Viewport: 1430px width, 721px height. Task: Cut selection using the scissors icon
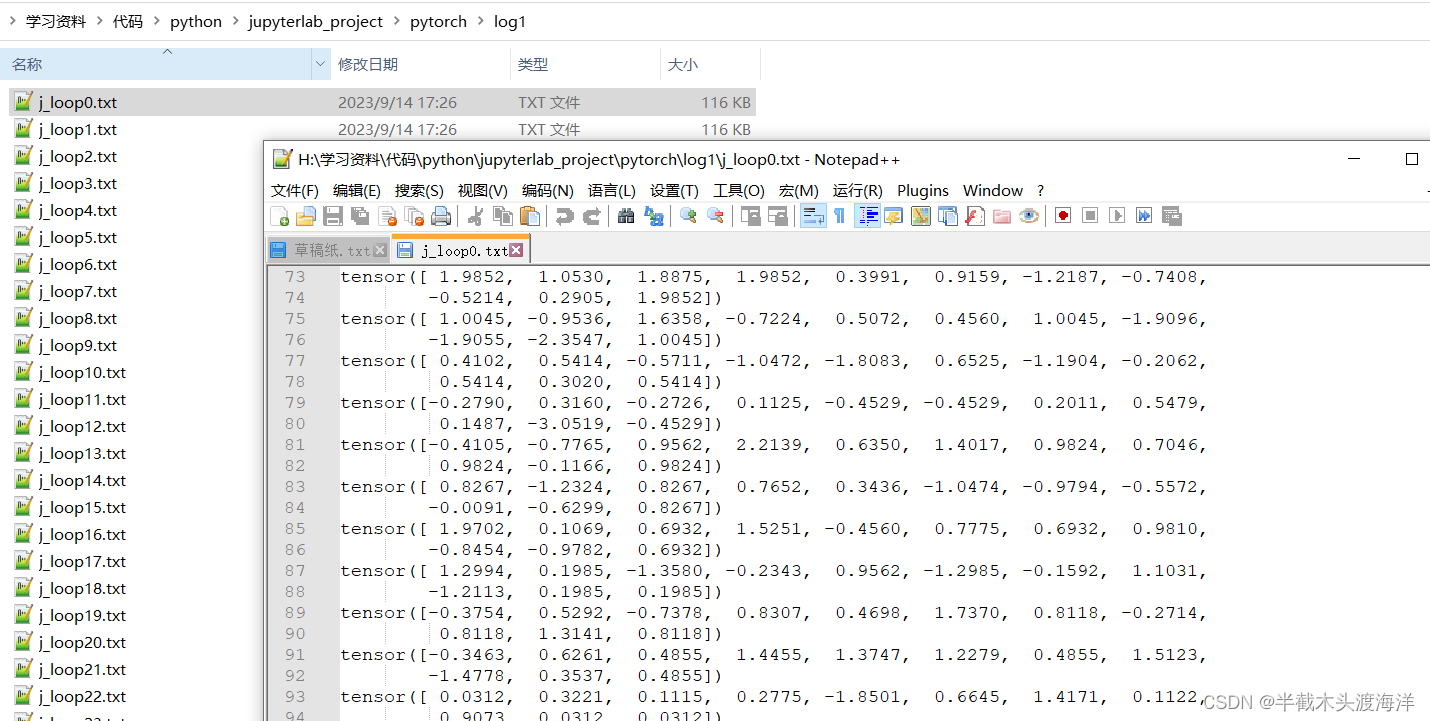tap(475, 216)
